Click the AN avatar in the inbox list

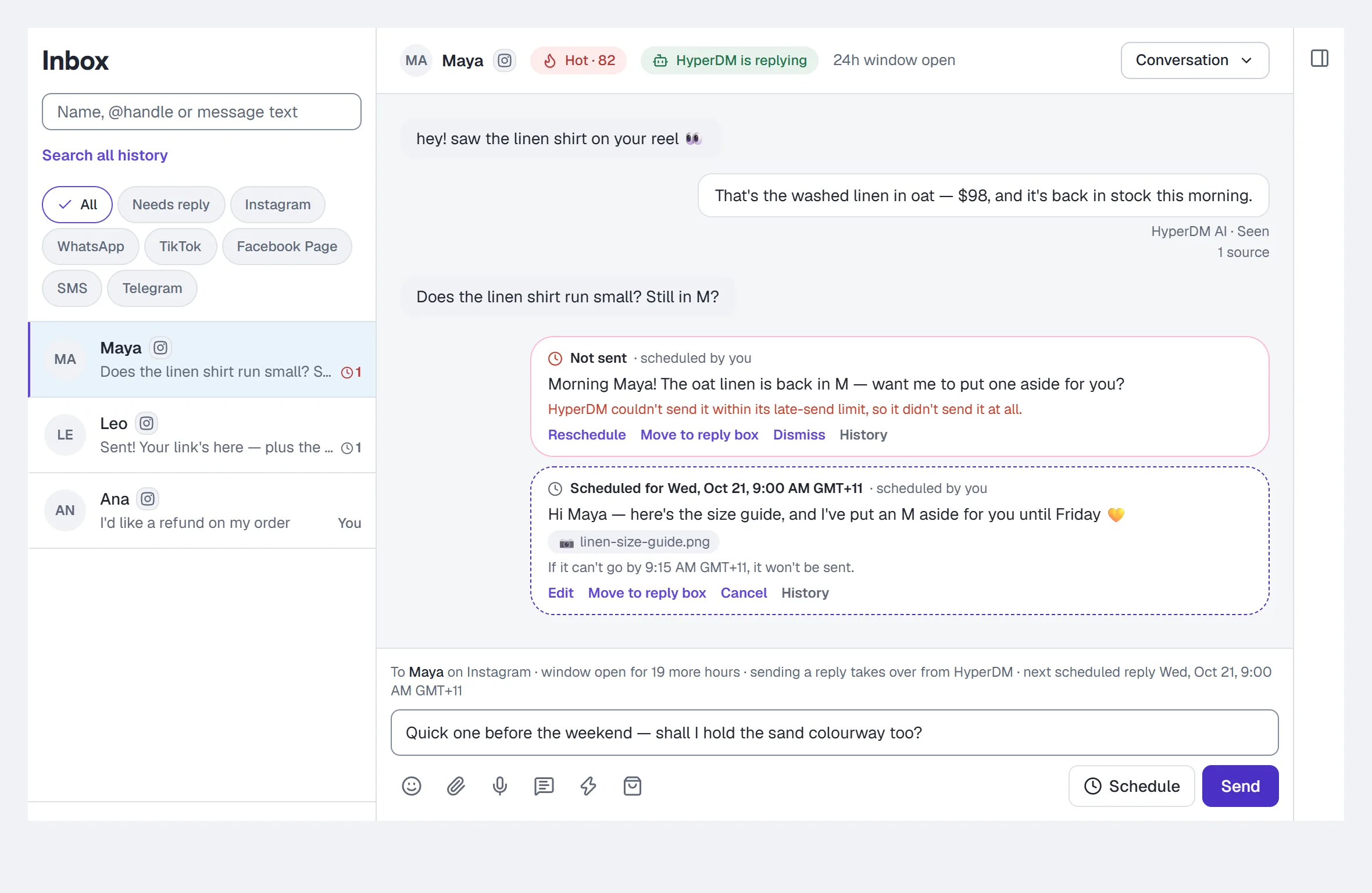[x=65, y=510]
